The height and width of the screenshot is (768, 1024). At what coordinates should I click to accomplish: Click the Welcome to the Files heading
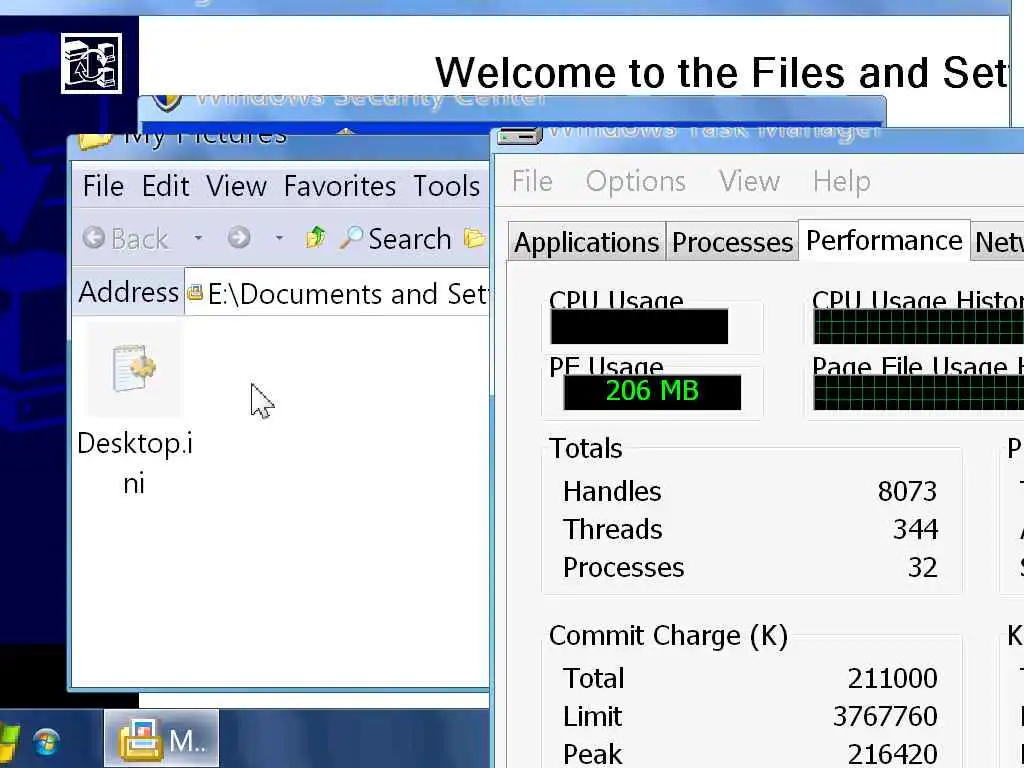(722, 72)
